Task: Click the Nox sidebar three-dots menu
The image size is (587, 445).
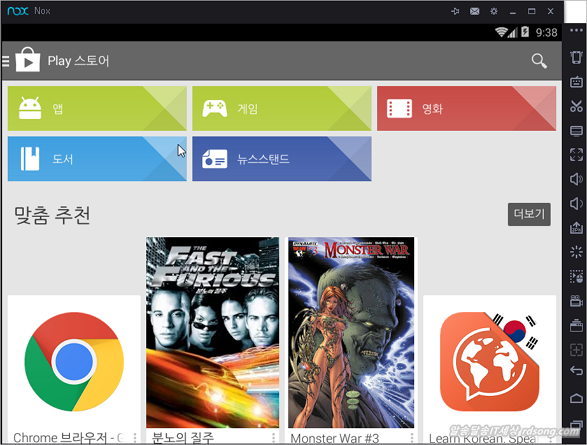Action: coord(577,31)
